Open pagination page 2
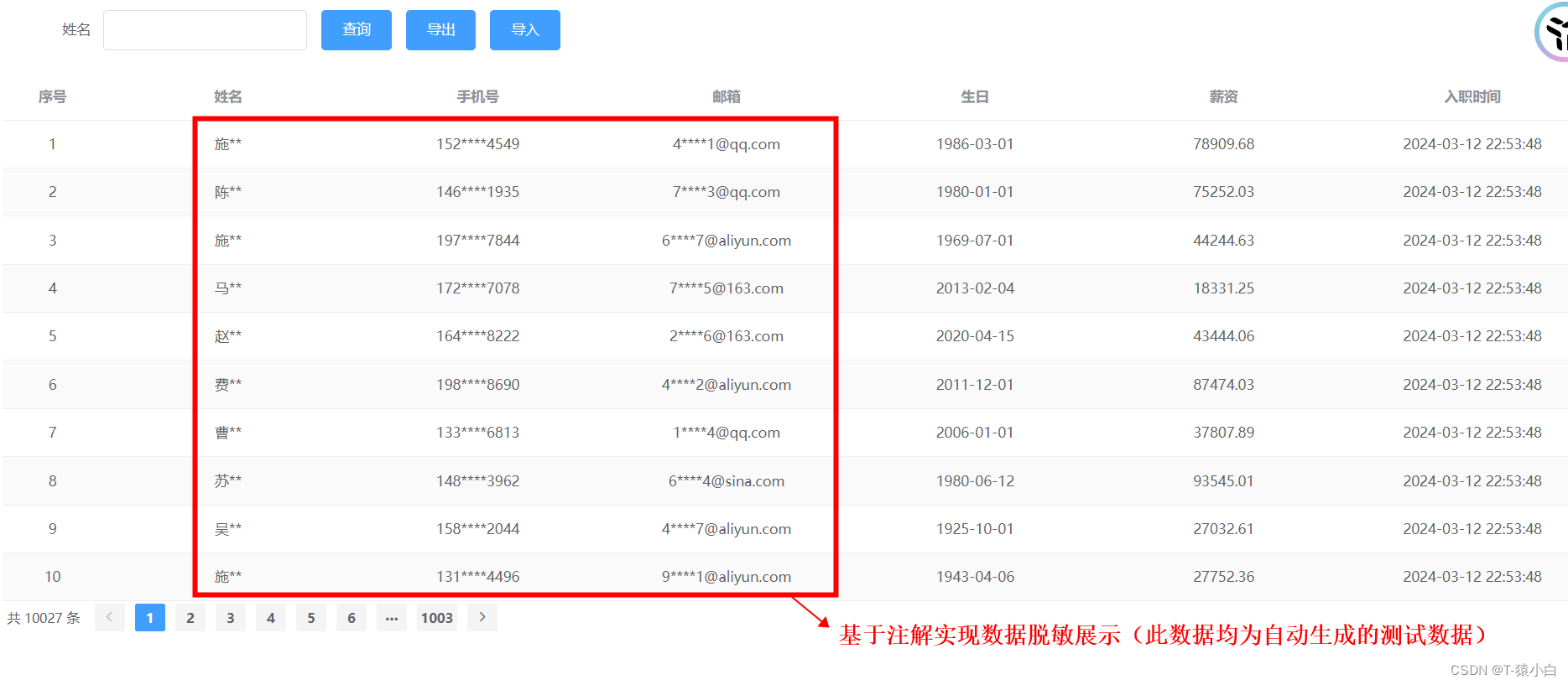Image resolution: width=1568 pixels, height=685 pixels. pos(190,617)
